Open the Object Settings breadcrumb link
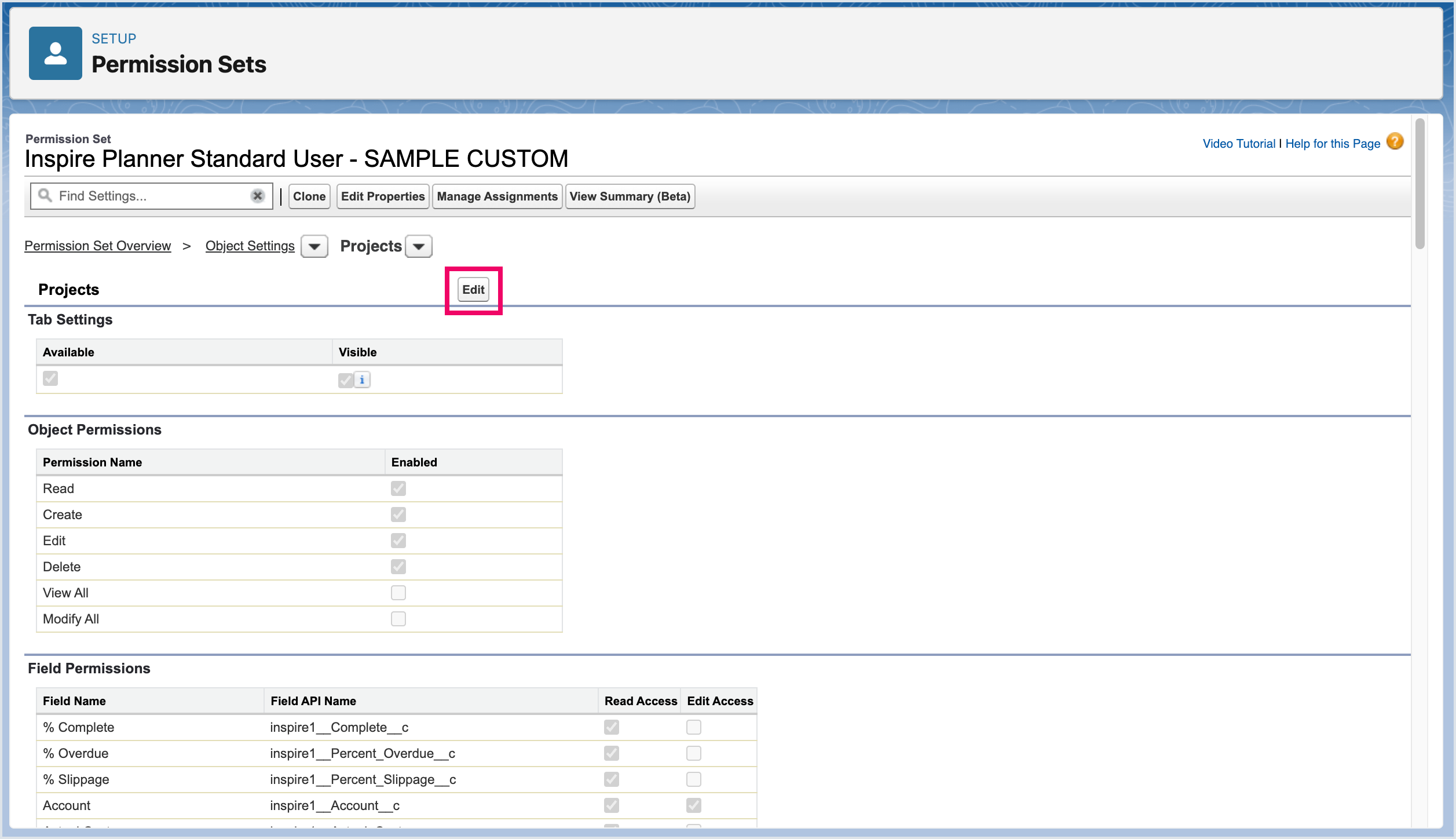The image size is (1456, 839). tap(250, 246)
